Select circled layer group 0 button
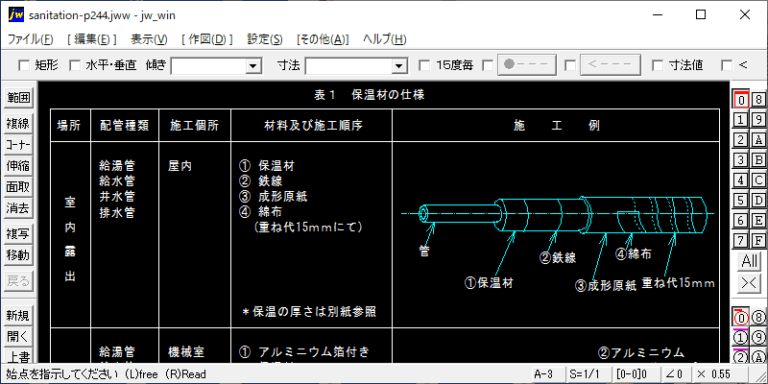 741,318
